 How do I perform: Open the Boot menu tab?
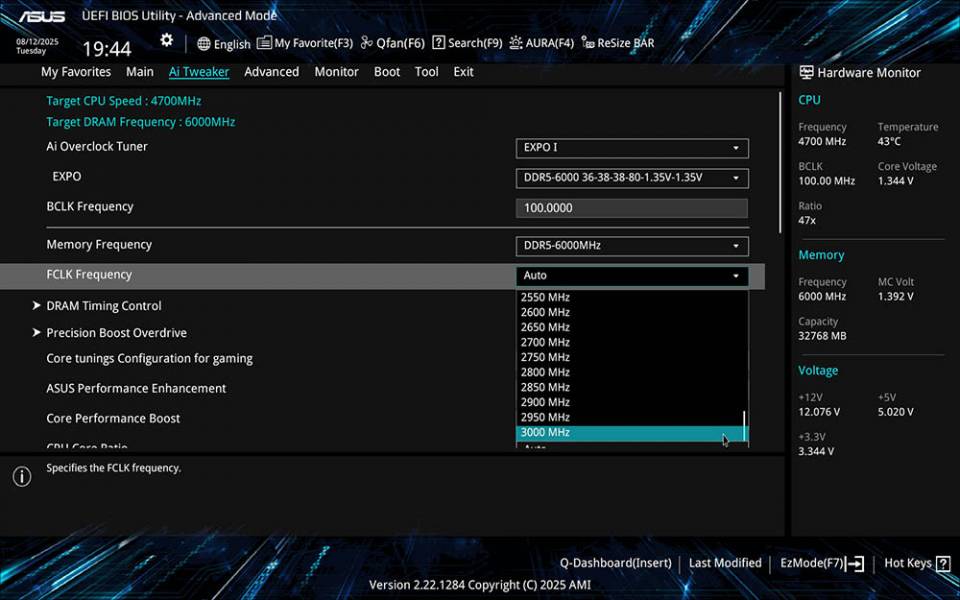387,71
